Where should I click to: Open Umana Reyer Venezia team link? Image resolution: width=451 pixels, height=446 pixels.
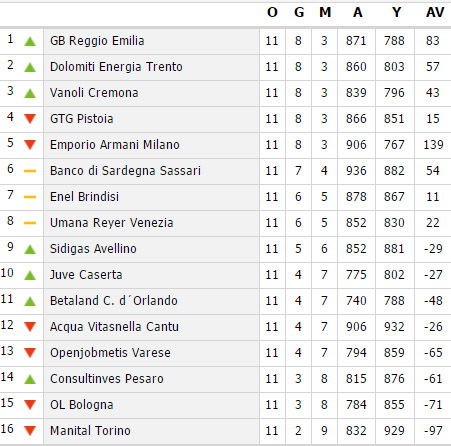pos(111,223)
